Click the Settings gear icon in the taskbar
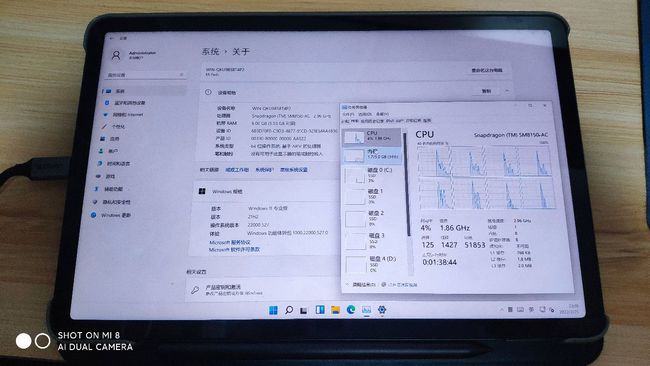This screenshot has width=650, height=366. pos(382,309)
